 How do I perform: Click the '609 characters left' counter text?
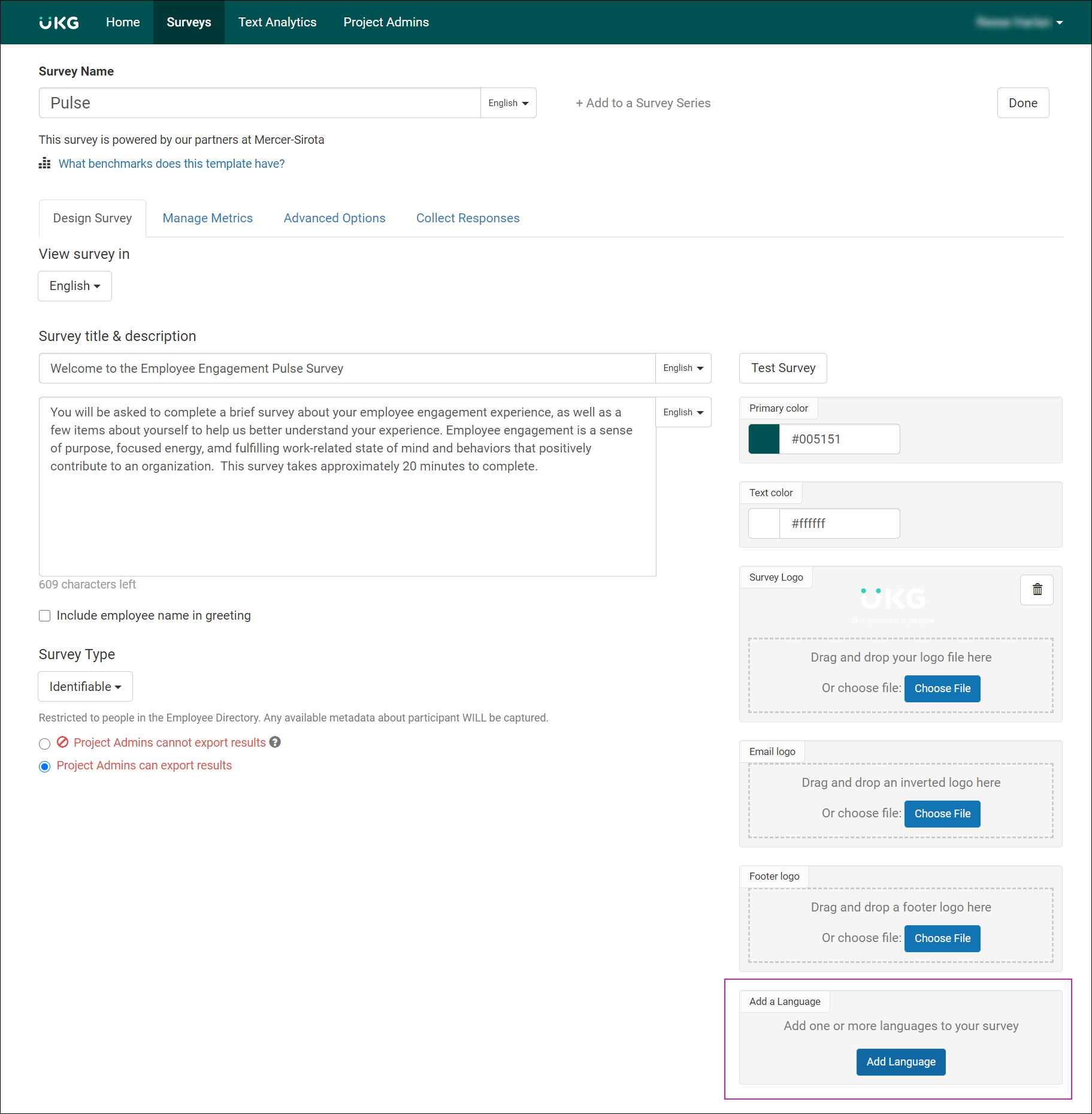[x=87, y=584]
